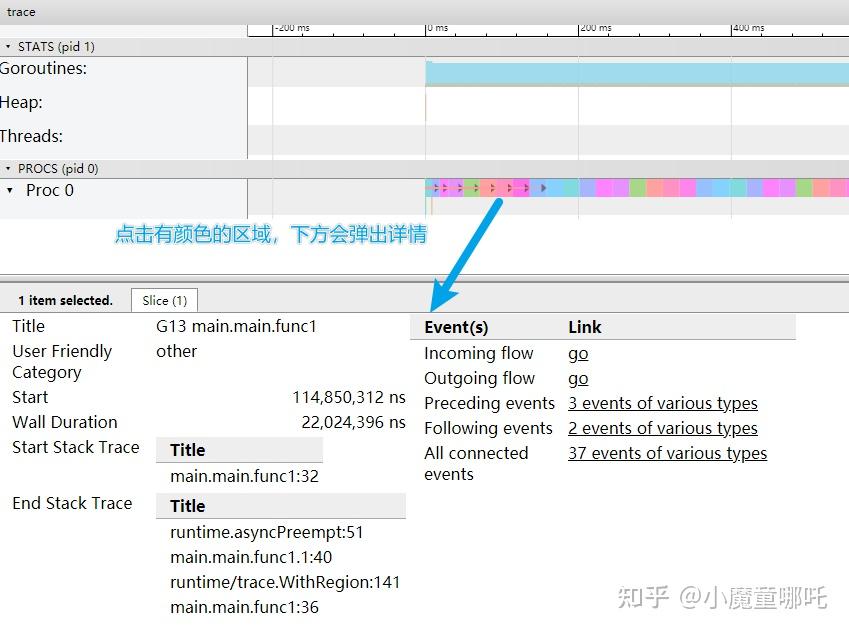This screenshot has width=849, height=632.
Task: Open the 3 preceding events link
Action: pyautogui.click(x=662, y=403)
